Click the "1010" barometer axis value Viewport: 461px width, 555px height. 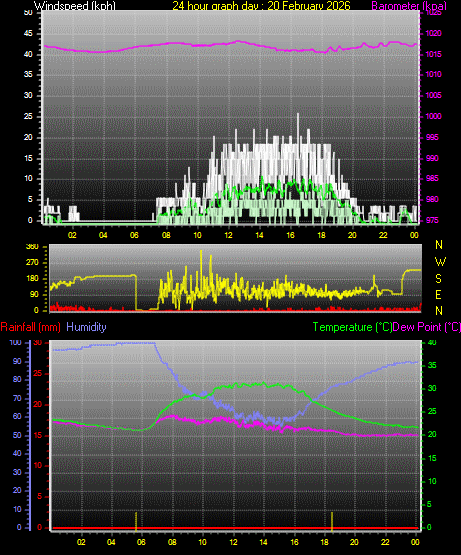(x=433, y=74)
